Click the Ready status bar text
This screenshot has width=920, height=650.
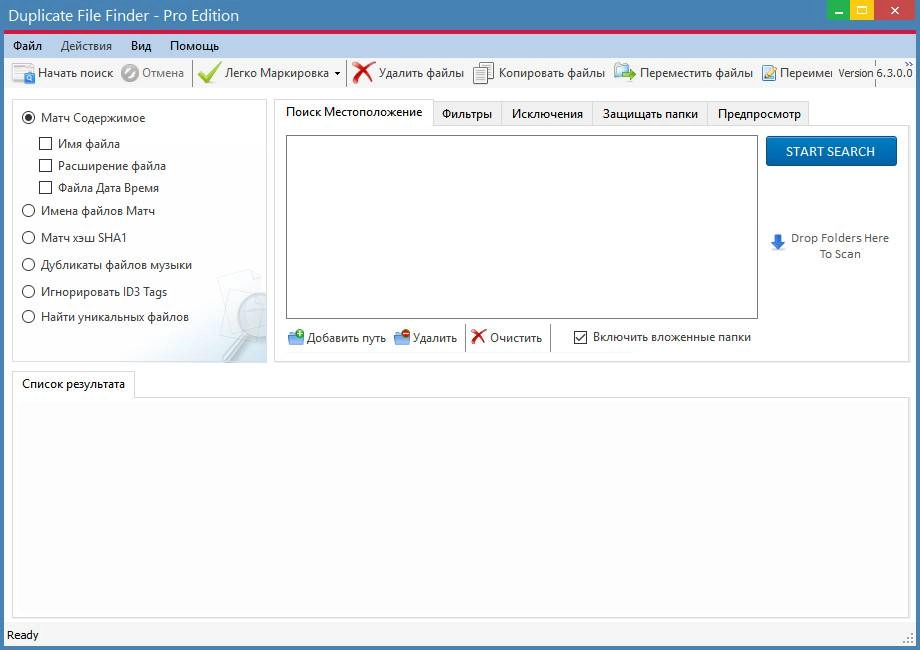pyautogui.click(x=23, y=635)
